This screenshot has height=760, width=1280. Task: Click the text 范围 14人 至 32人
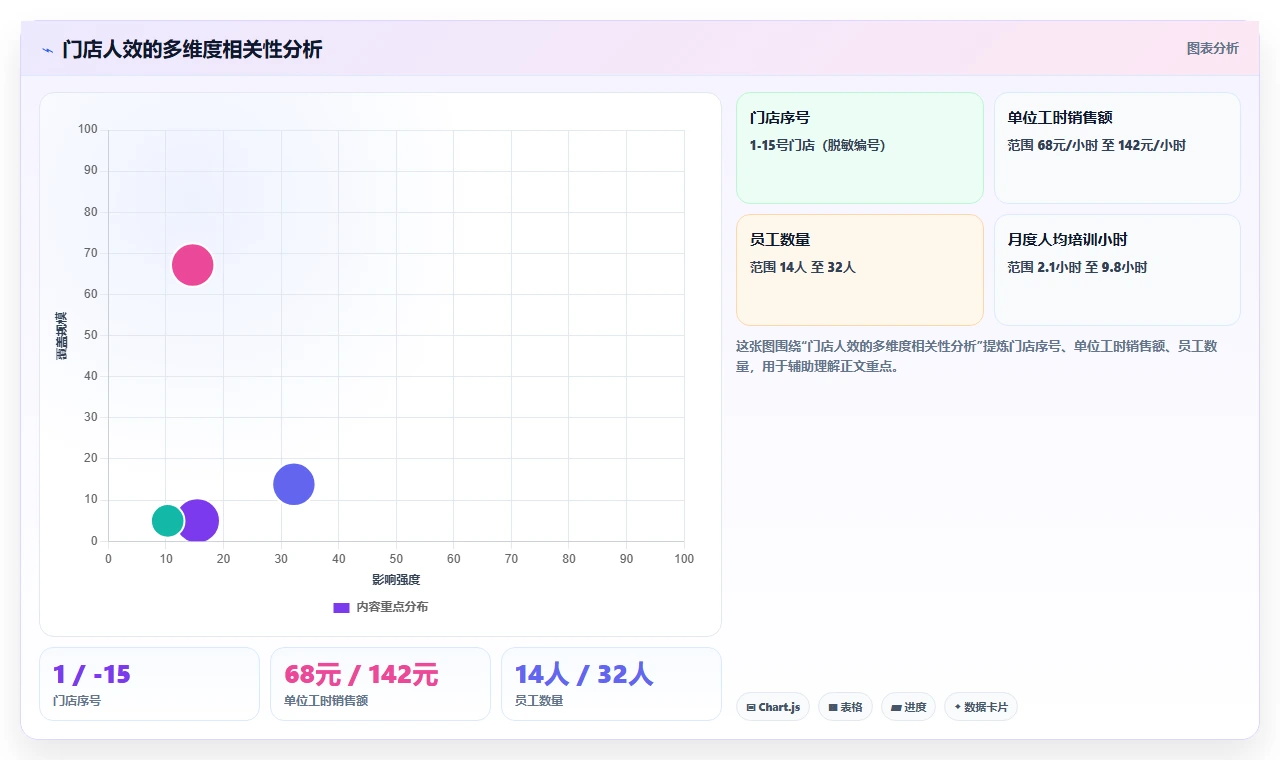pos(803,268)
